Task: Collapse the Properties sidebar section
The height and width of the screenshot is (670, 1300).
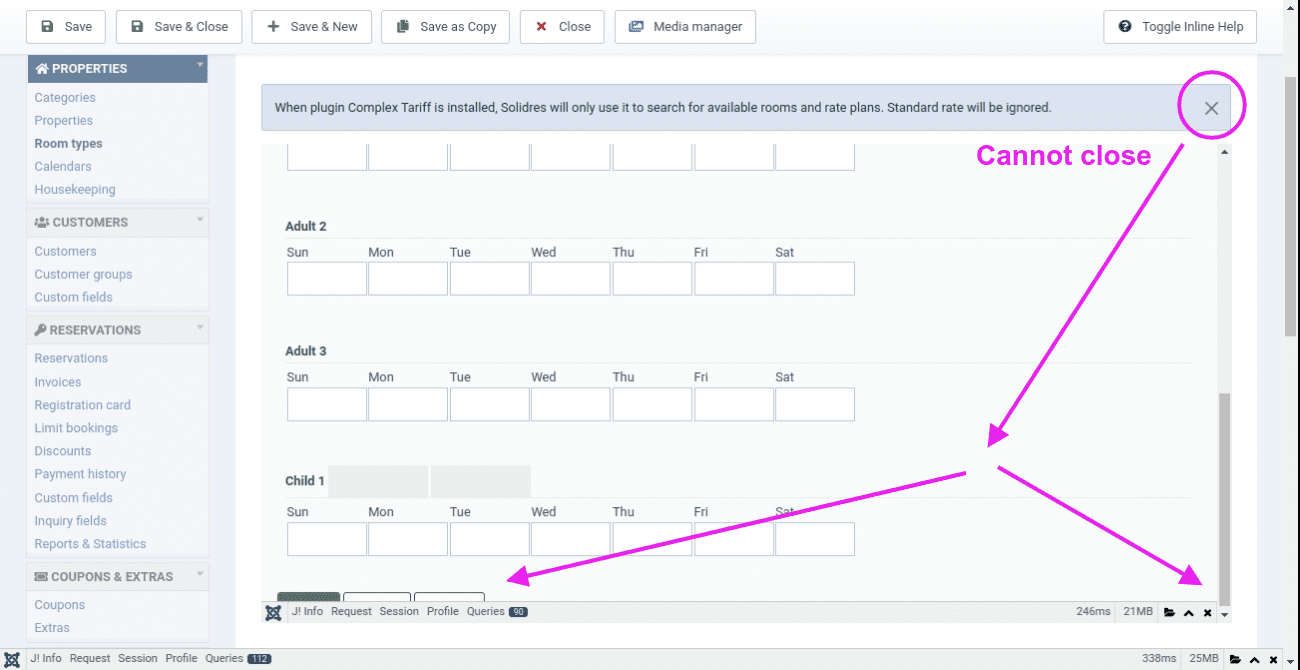Action: click(200, 66)
